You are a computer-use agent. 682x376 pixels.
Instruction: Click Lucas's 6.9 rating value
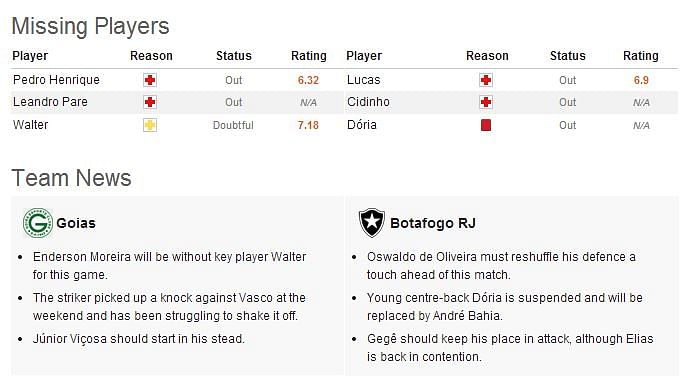click(x=641, y=81)
